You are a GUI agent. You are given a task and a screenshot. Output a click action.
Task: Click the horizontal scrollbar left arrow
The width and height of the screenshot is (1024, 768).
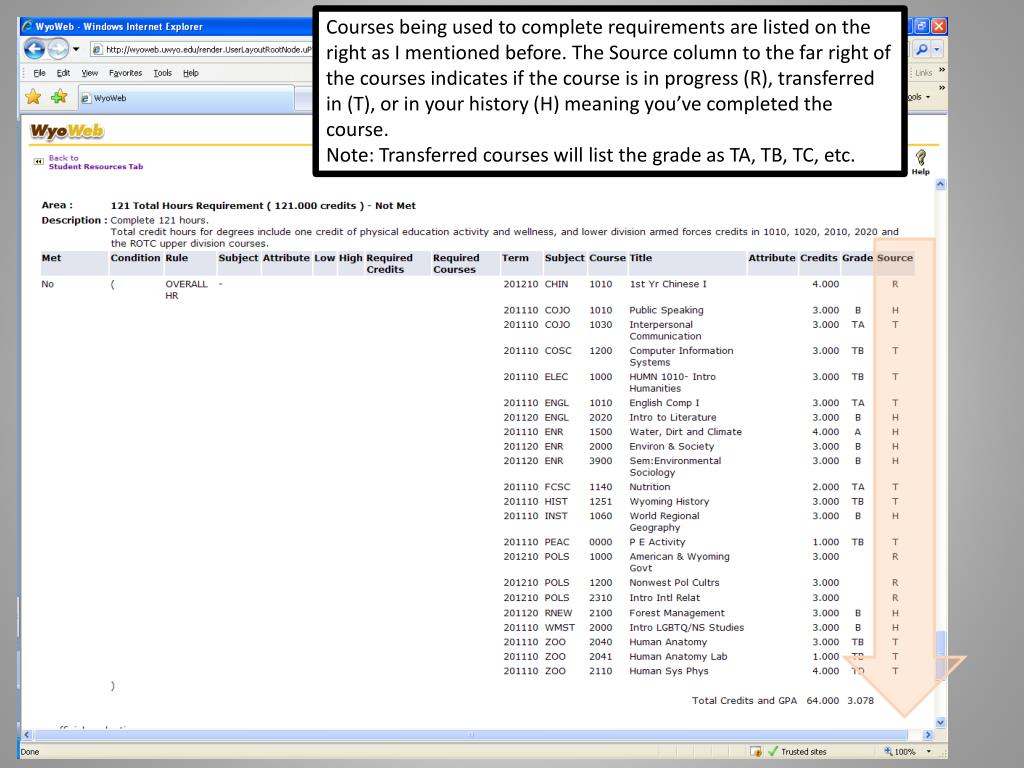pyautogui.click(x=27, y=735)
